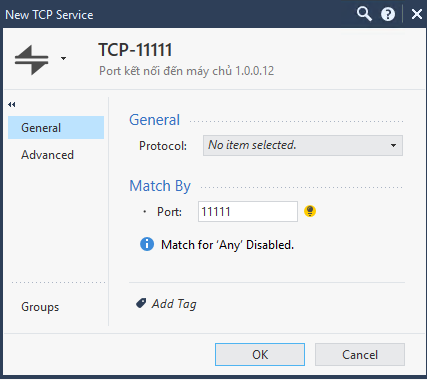Open help via question mark icon
427x380 pixels.
pyautogui.click(x=388, y=14)
